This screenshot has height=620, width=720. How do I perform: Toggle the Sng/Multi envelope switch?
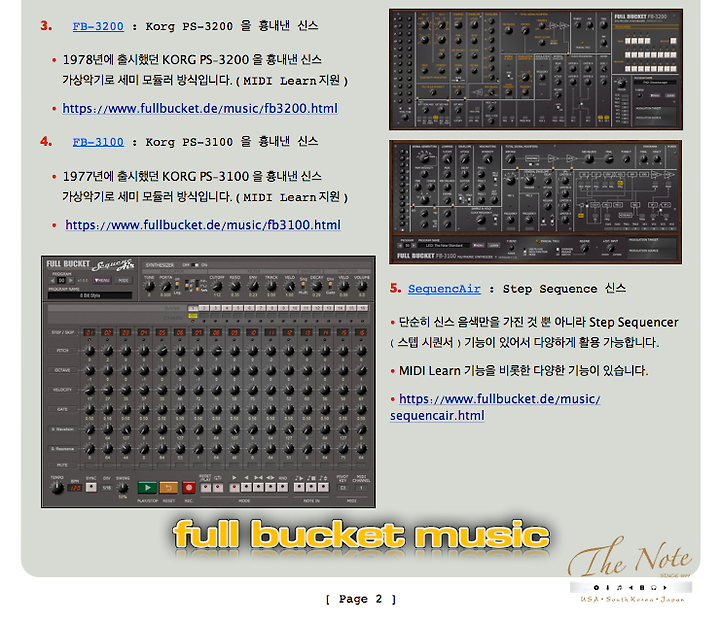(x=303, y=285)
